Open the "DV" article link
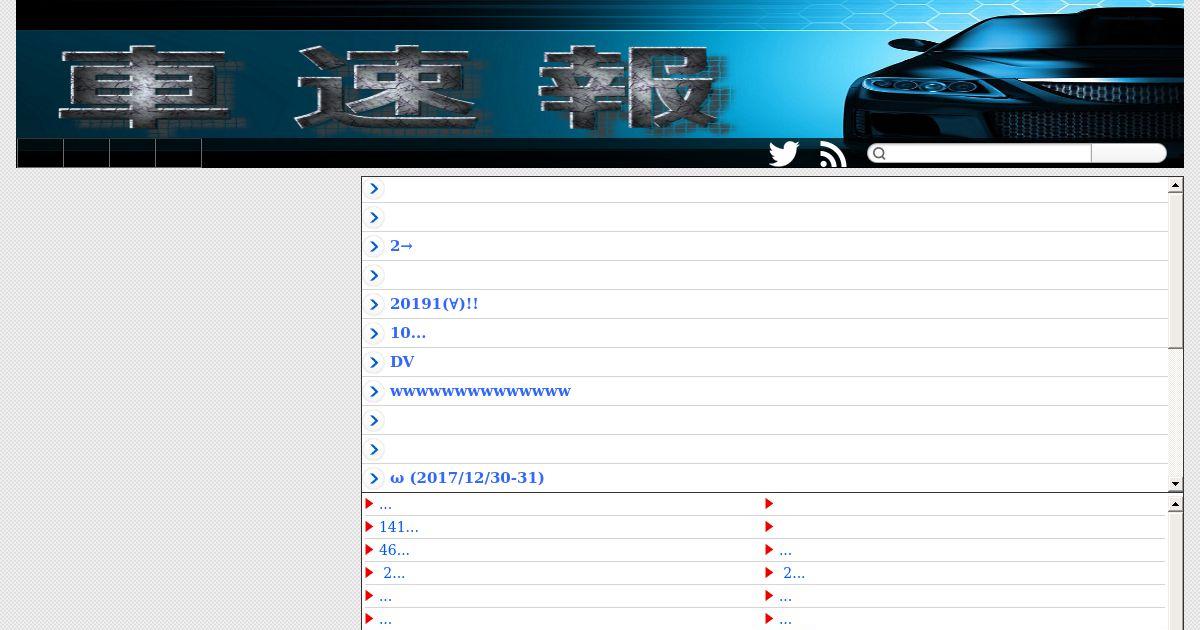 [x=402, y=362]
